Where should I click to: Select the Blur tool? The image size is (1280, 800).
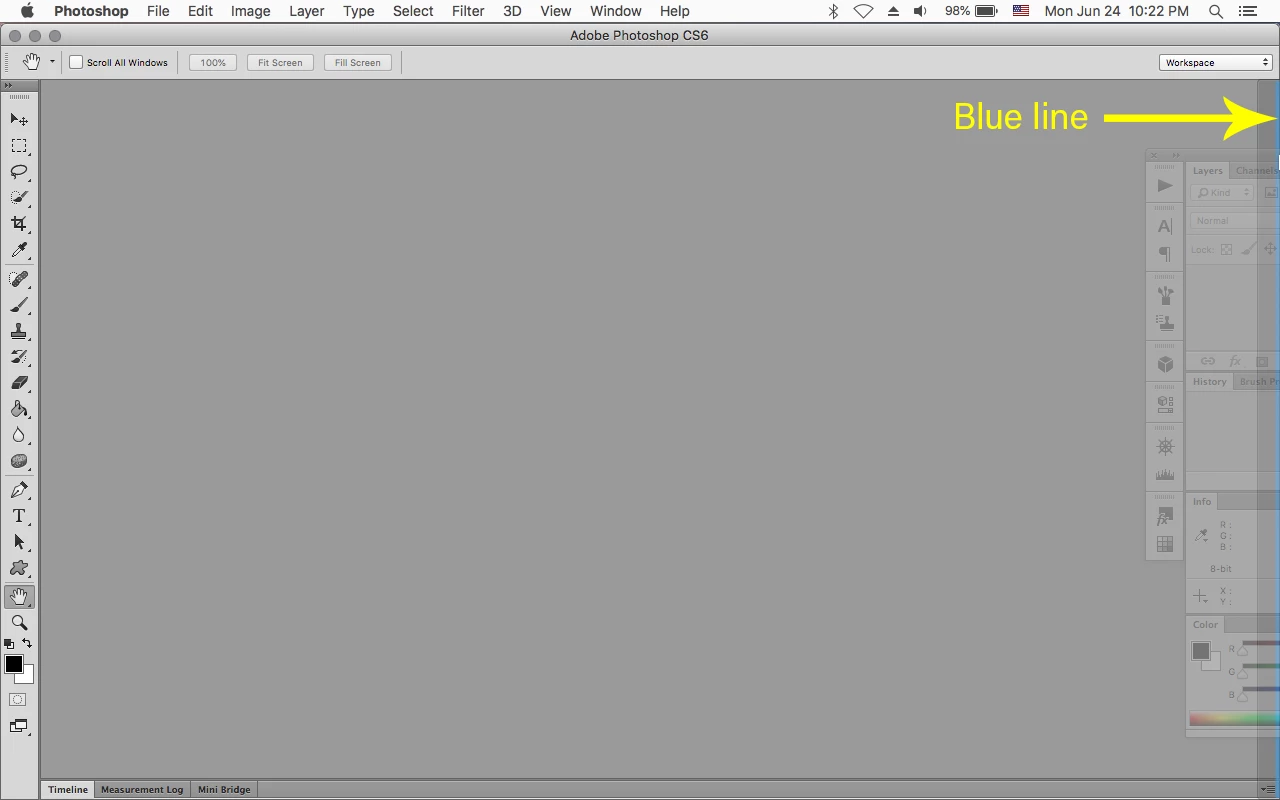point(19,435)
